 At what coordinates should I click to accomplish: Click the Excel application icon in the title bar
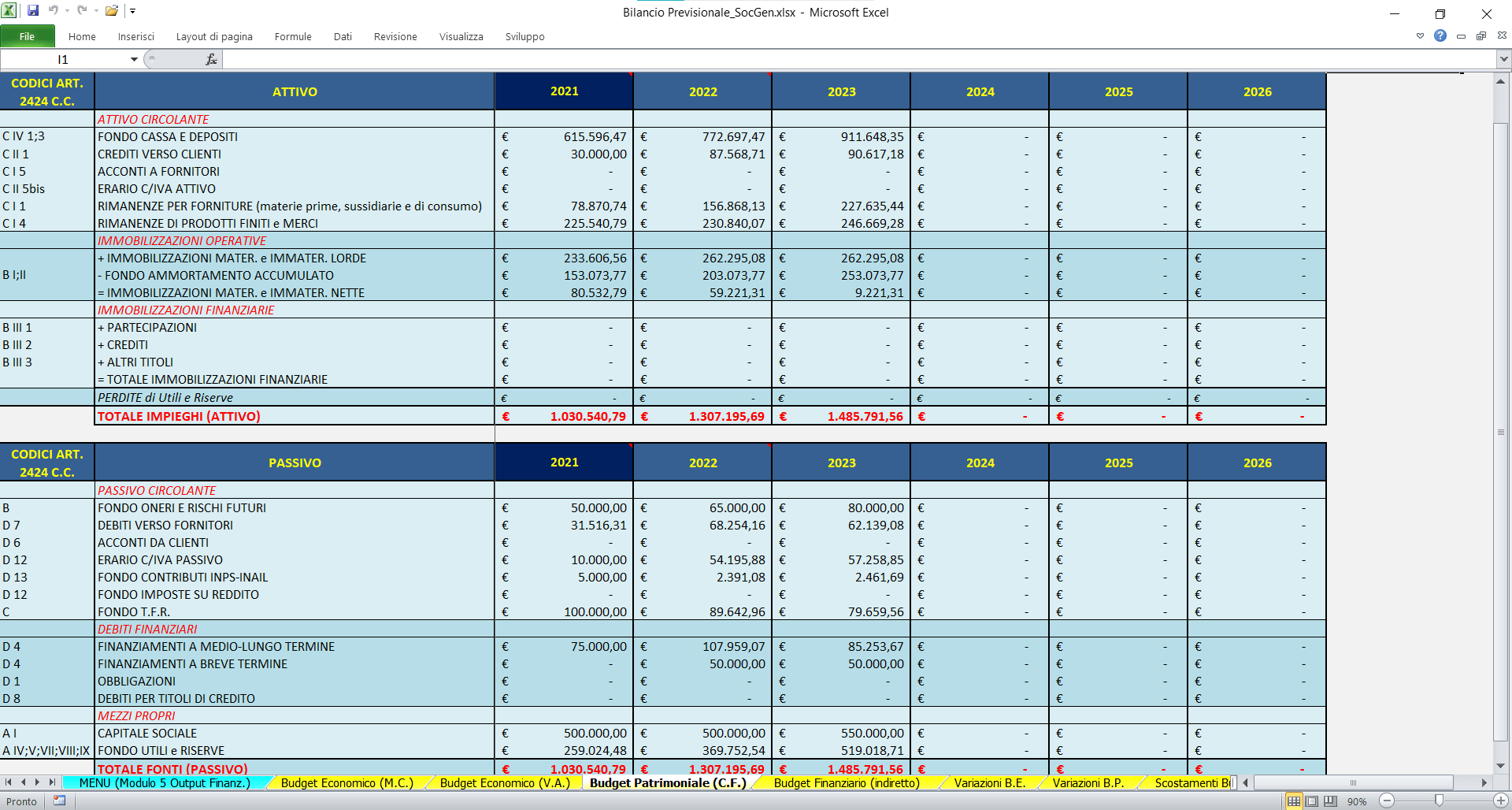(x=9, y=11)
